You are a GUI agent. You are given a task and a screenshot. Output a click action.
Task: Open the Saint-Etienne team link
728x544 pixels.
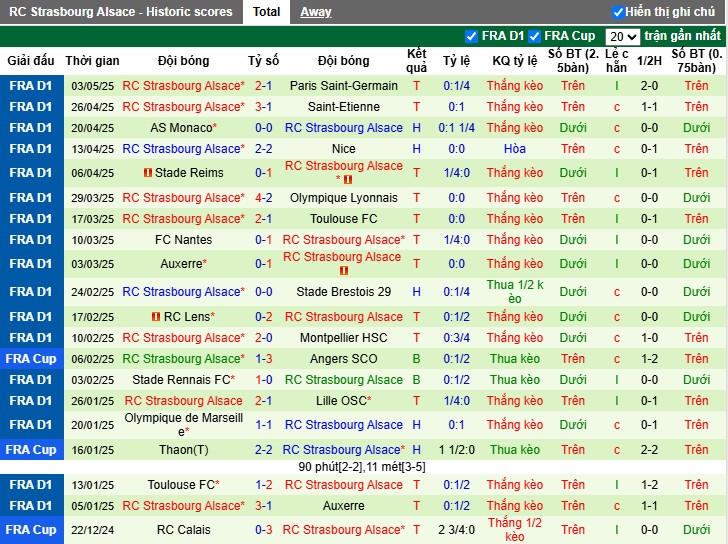tap(344, 107)
